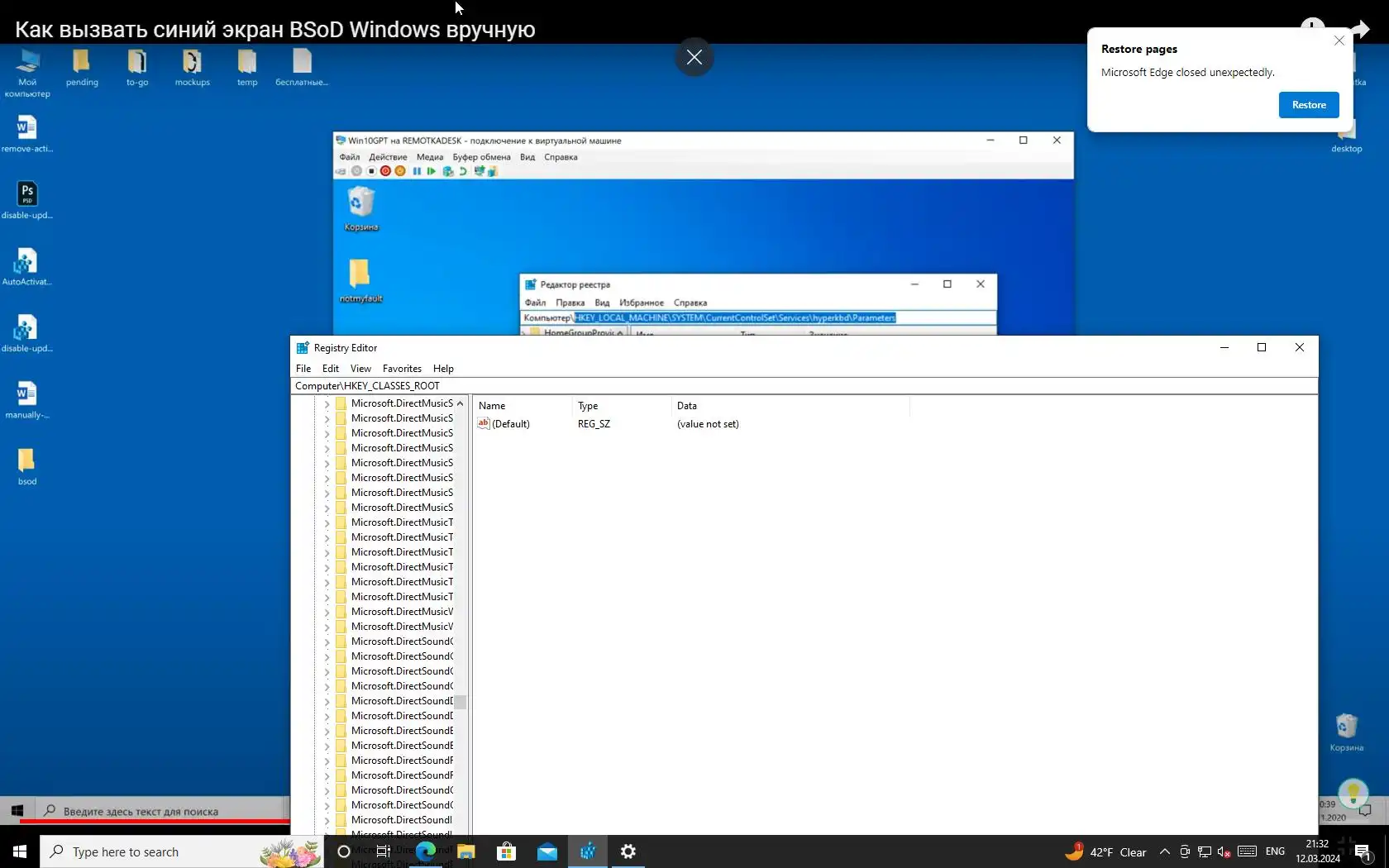Image resolution: width=1389 pixels, height=868 pixels.
Task: Click the (value not set) data cell
Action: (708, 424)
